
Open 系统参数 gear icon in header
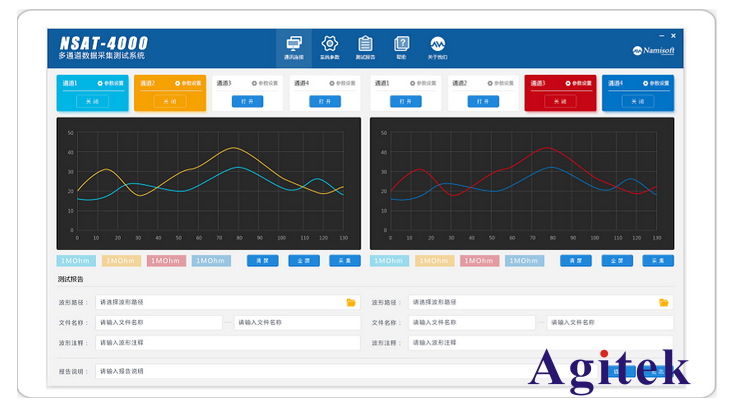[329, 45]
